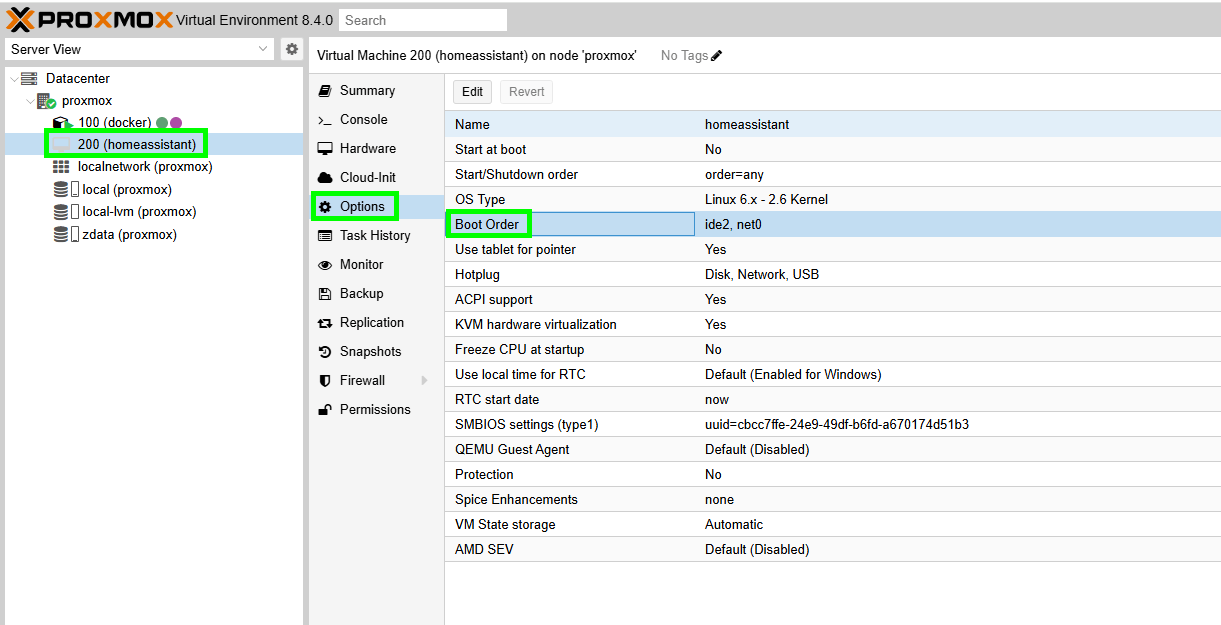The image size is (1221, 625).
Task: Go to the Hardware section
Action: click(367, 148)
